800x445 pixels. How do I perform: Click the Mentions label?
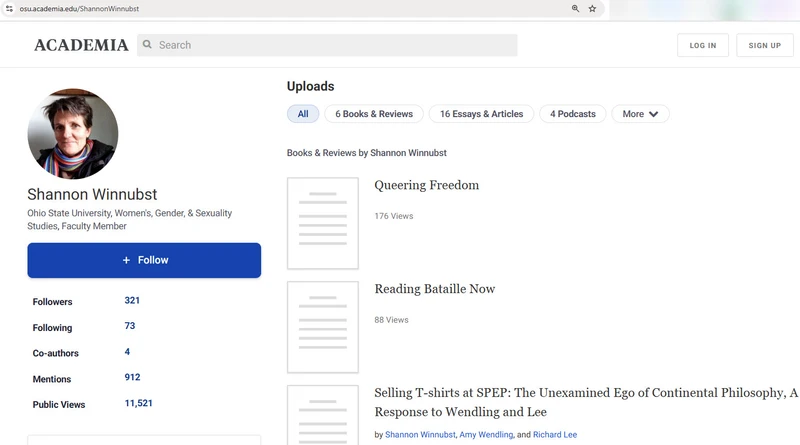point(52,379)
